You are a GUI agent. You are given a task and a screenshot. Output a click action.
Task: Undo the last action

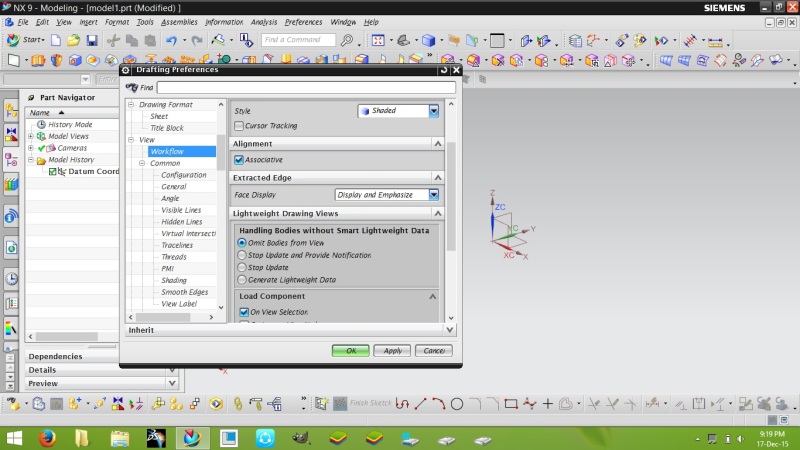171,40
